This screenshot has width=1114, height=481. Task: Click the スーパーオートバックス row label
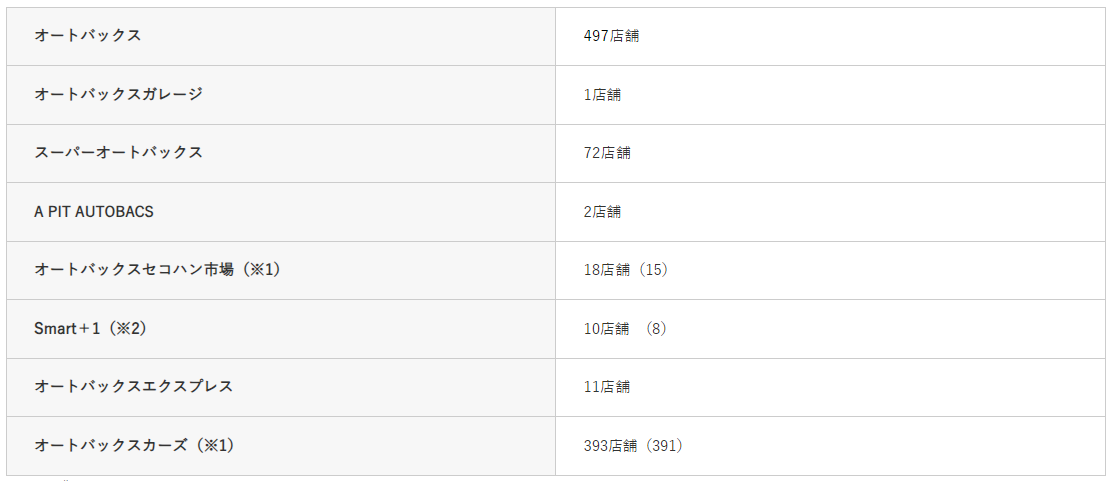pos(281,153)
